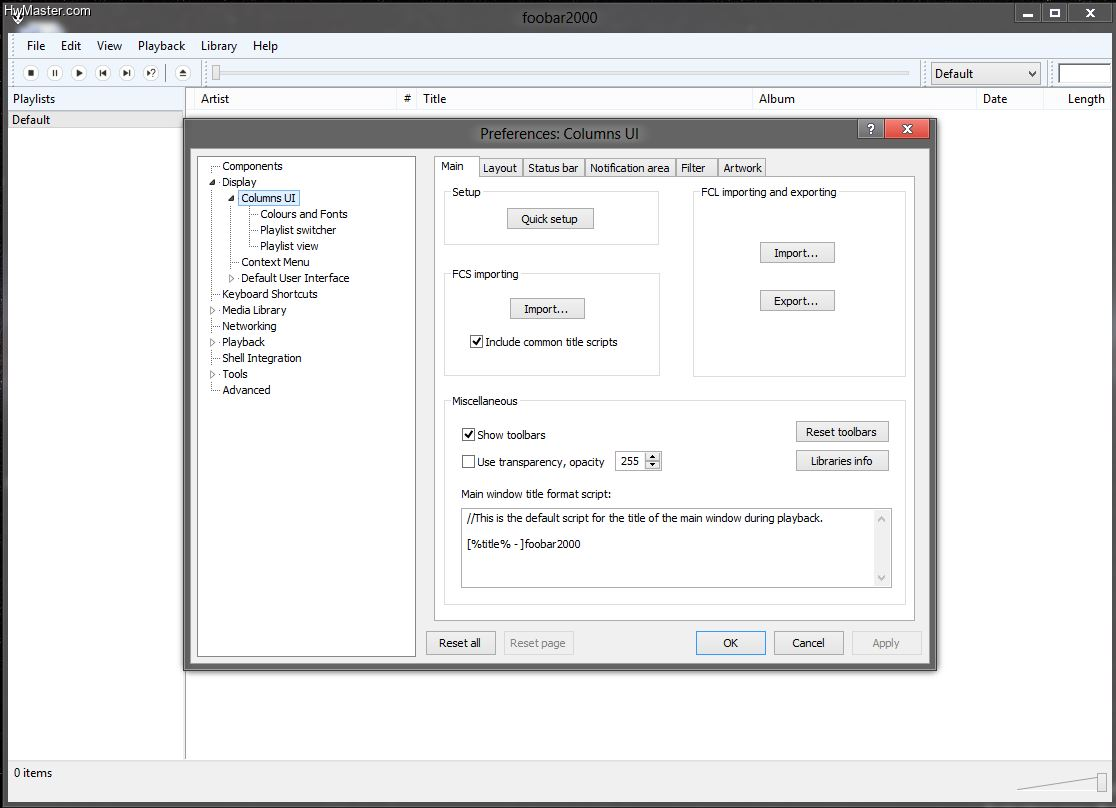Screen dimensions: 1116x808
Task: Confirm preferences with the OK button
Action: [x=730, y=643]
